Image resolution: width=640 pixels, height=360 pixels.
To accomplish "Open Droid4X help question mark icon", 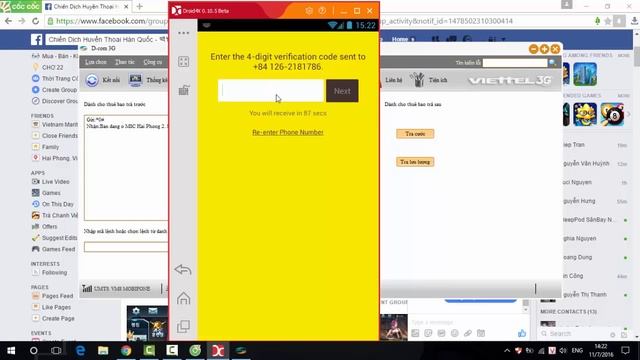I will coord(322,11).
